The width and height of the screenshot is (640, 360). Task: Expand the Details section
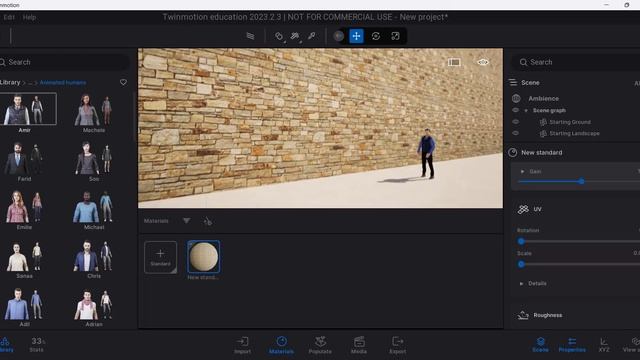pyautogui.click(x=521, y=283)
